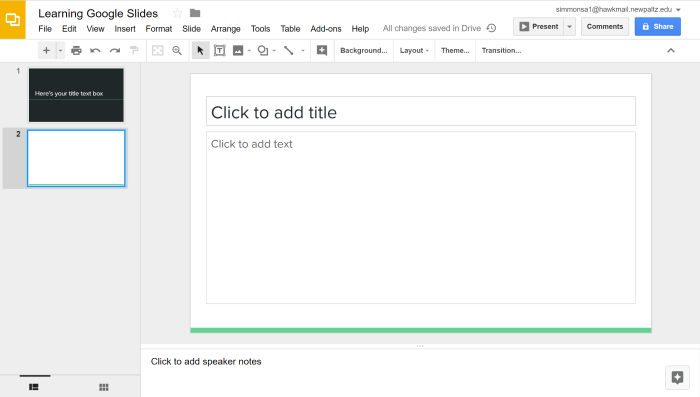The height and width of the screenshot is (397, 700).
Task: Star the Learning Google Slides document
Action: point(177,13)
